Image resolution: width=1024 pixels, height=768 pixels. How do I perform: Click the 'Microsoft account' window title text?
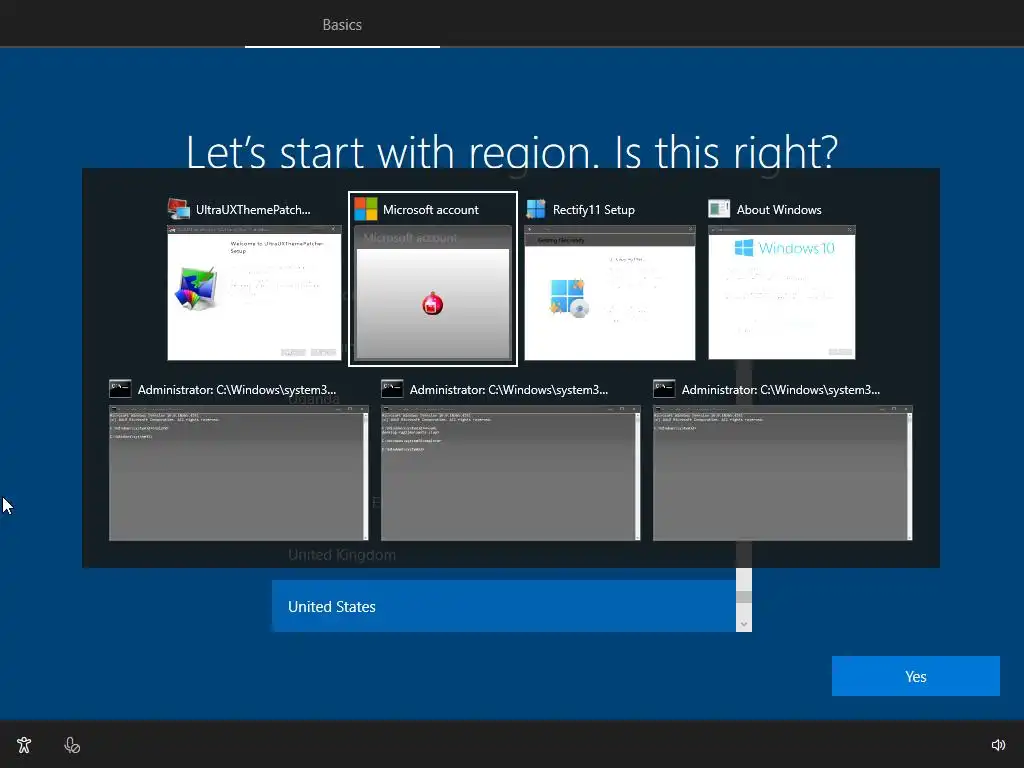pyautogui.click(x=430, y=210)
